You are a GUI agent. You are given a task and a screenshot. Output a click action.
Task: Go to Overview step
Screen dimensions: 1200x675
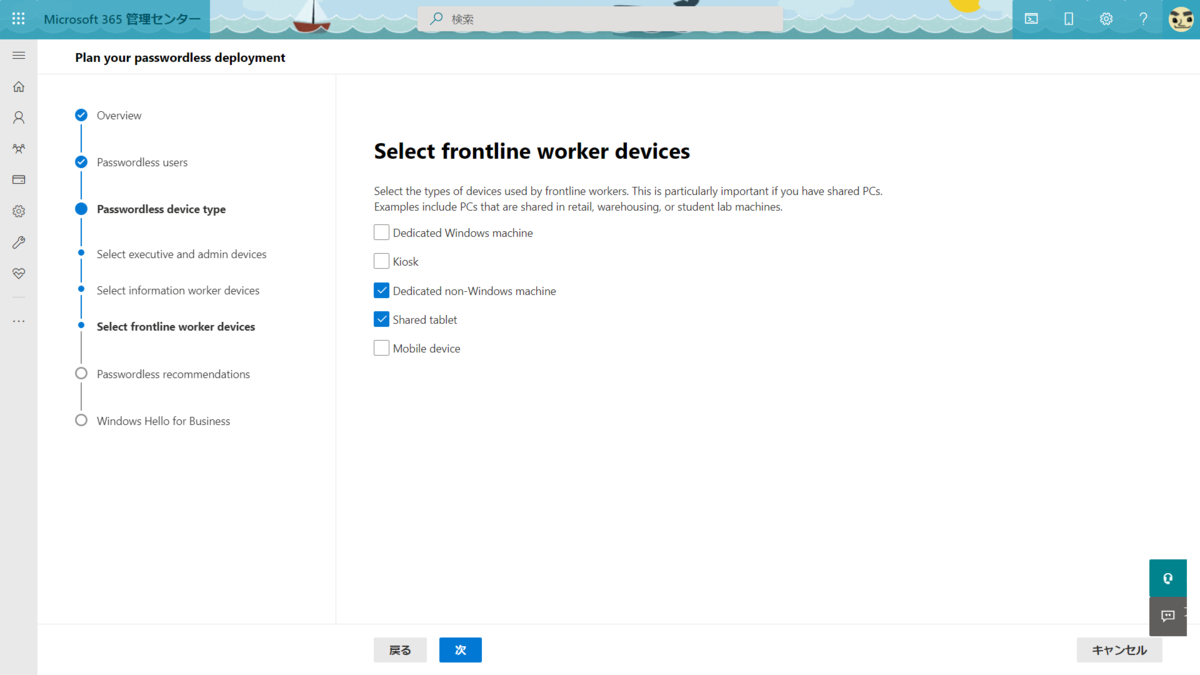pos(119,116)
